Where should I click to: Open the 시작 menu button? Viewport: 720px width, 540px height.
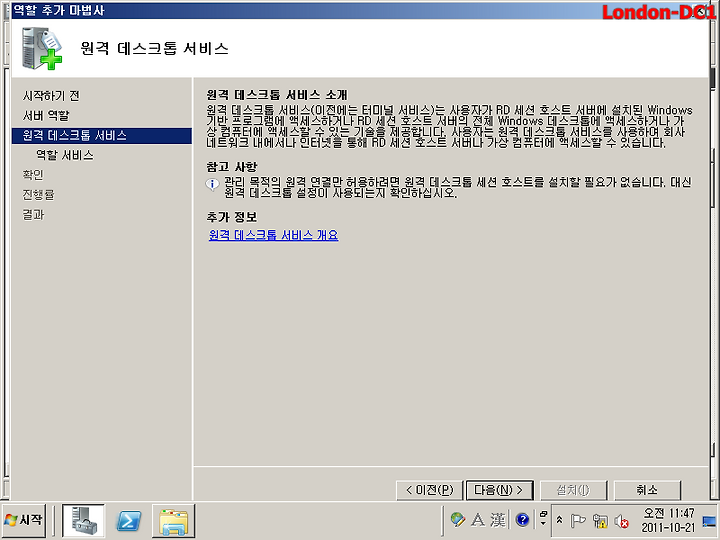(x=24, y=520)
